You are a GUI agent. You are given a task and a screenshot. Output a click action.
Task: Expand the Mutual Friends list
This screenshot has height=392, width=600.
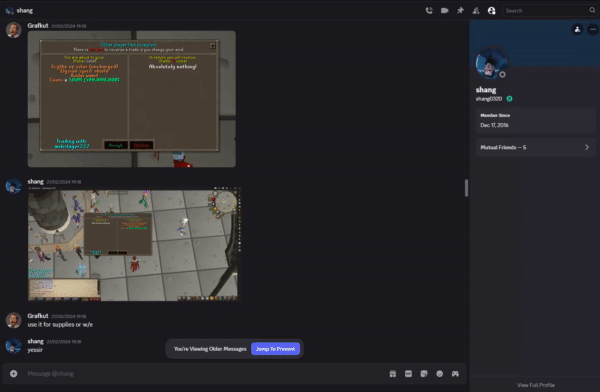(x=535, y=147)
